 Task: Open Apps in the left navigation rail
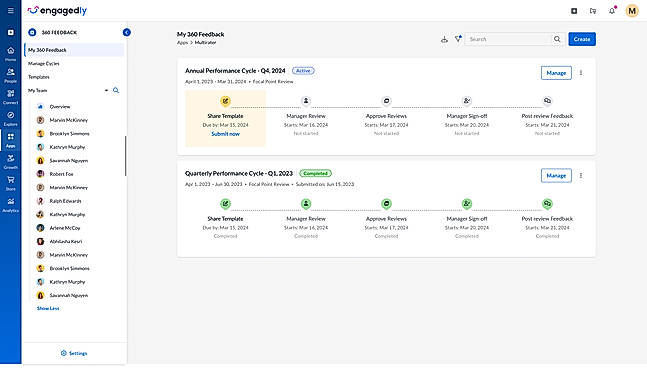[x=11, y=140]
